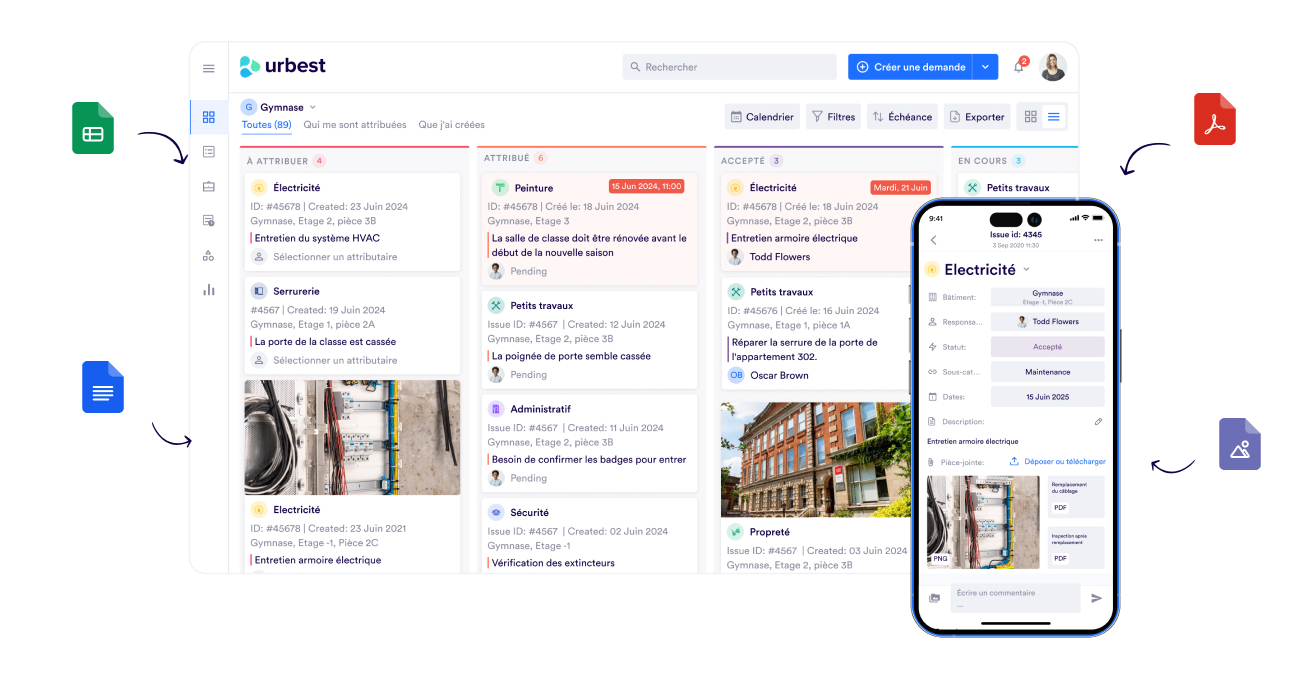Select the dashboard grid icon in left sidebar
The height and width of the screenshot is (700, 1312).
point(209,117)
